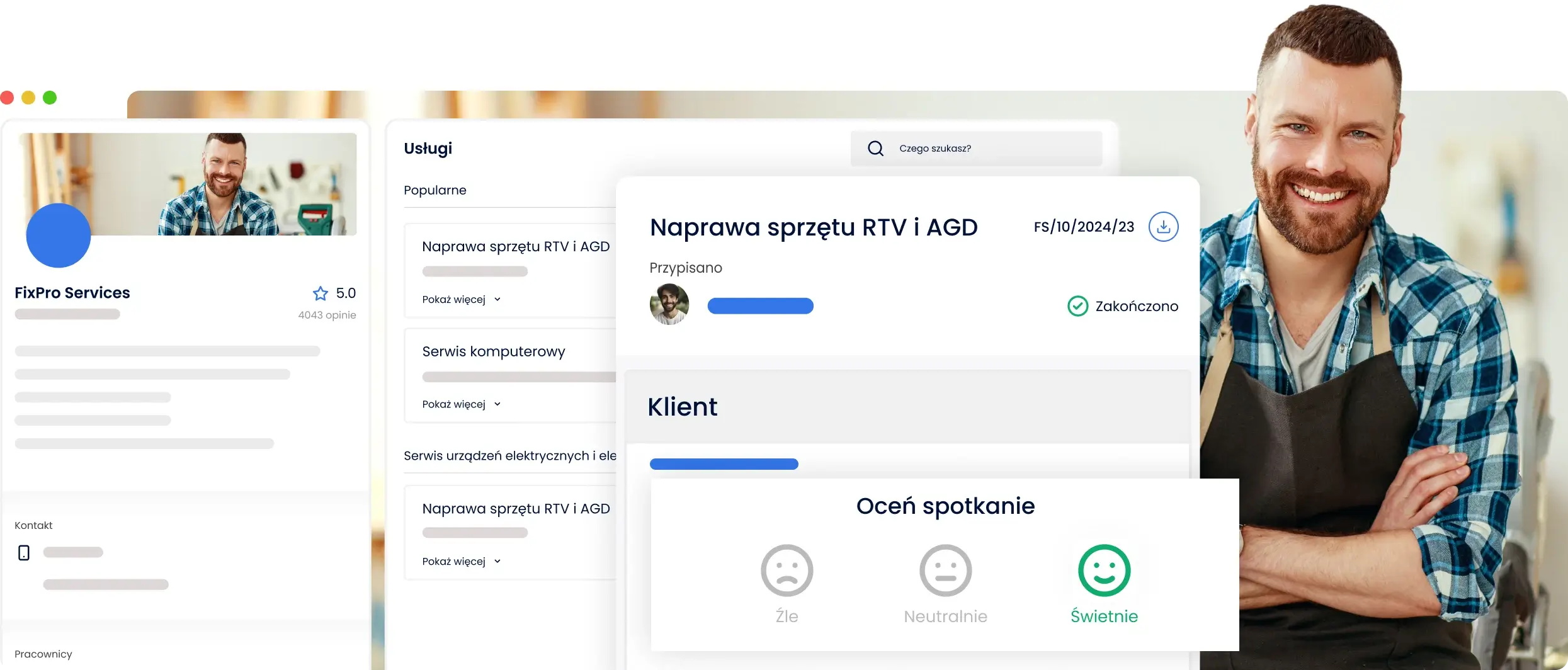Click the blue FixPro Services profile circle
The image size is (1568, 670).
pyautogui.click(x=59, y=236)
